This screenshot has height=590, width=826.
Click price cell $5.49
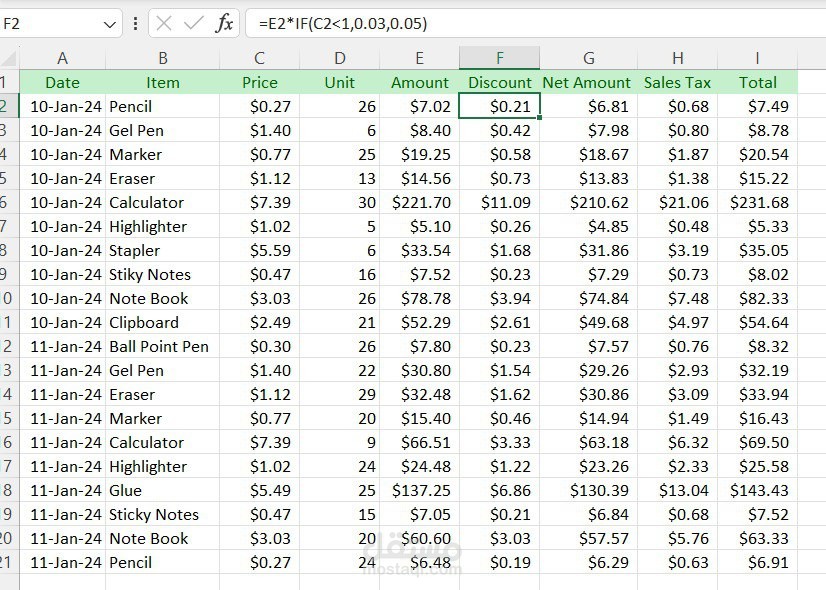tap(259, 490)
